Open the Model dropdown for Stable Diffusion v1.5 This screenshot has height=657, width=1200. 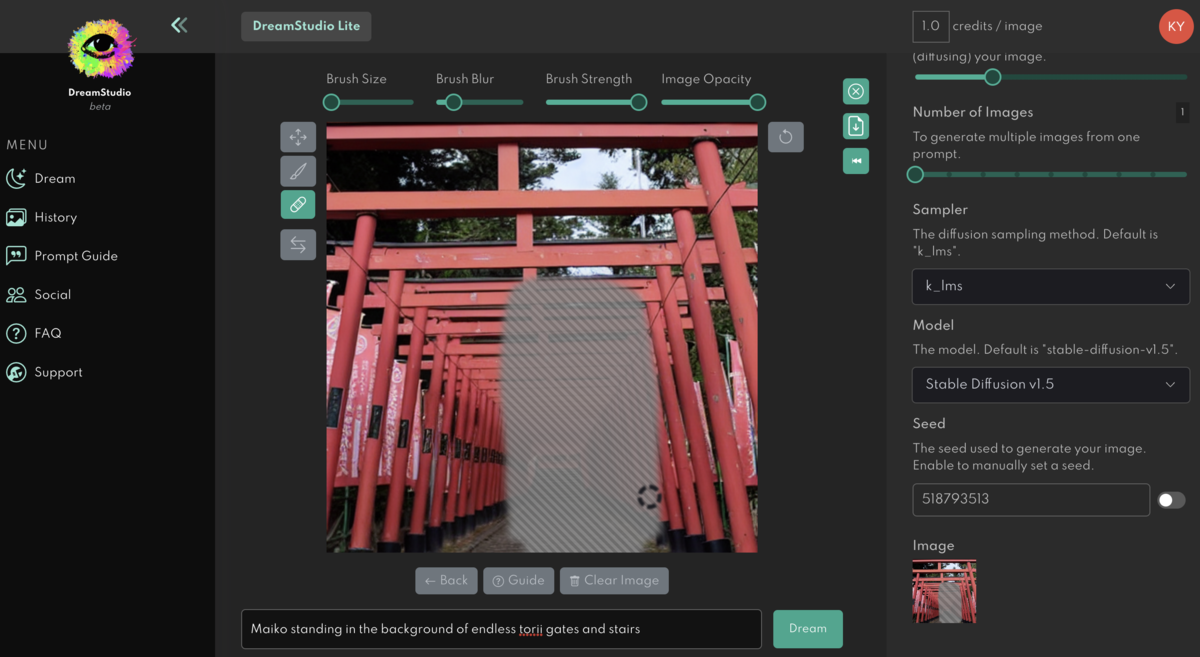point(1050,385)
